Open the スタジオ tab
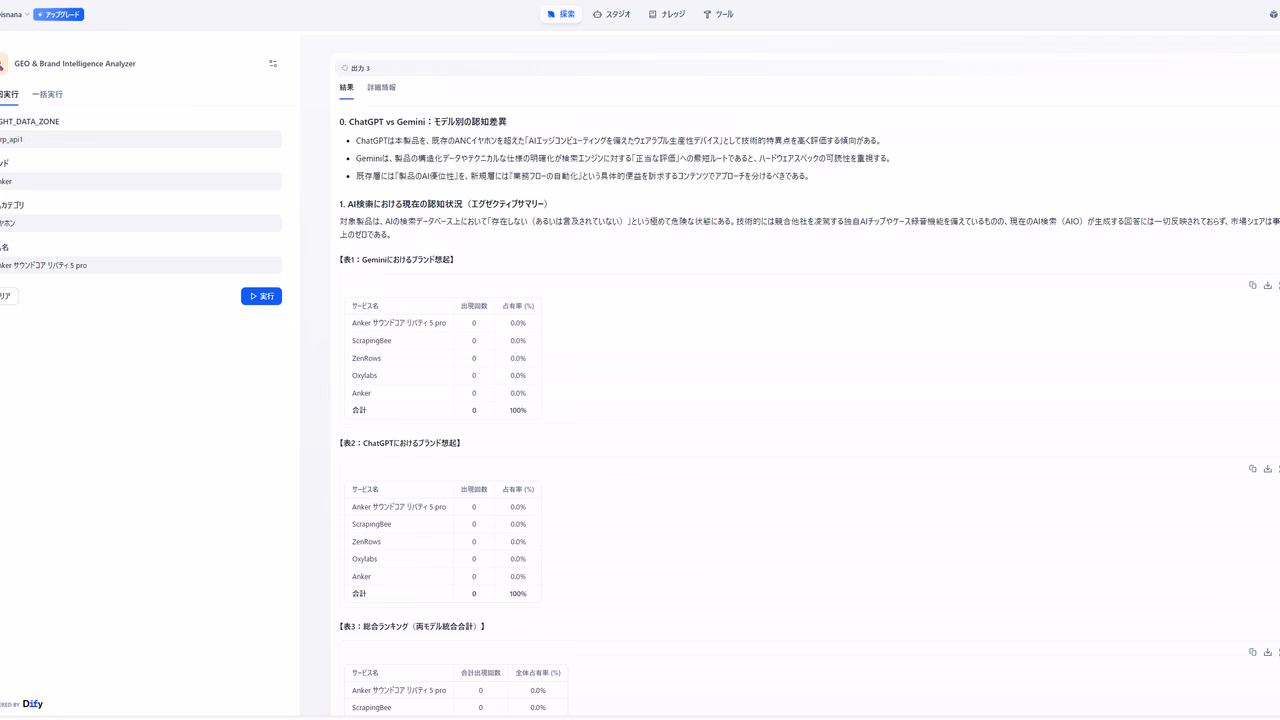The image size is (1280, 720). 612,15
